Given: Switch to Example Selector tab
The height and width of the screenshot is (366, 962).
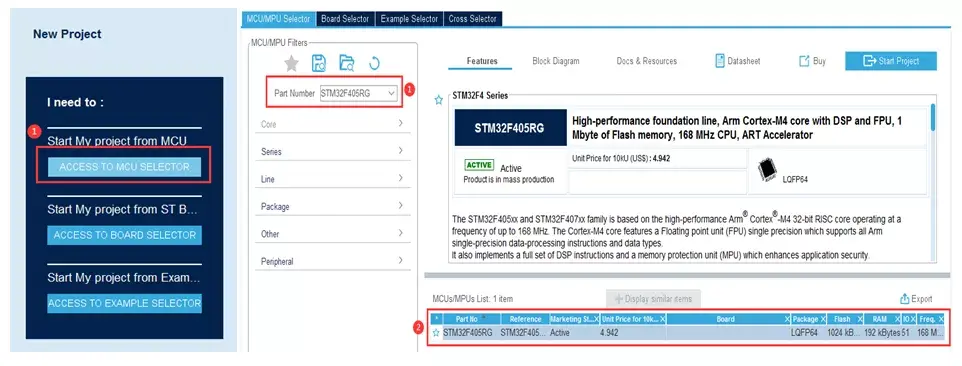Looking at the screenshot, I should tap(409, 19).
